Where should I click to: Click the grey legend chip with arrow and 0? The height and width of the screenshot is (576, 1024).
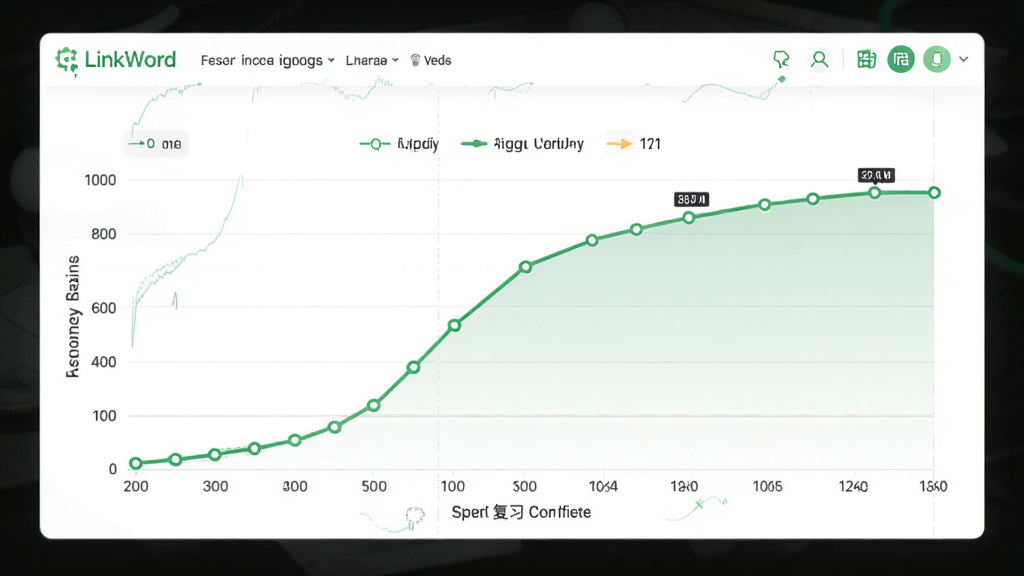156,144
